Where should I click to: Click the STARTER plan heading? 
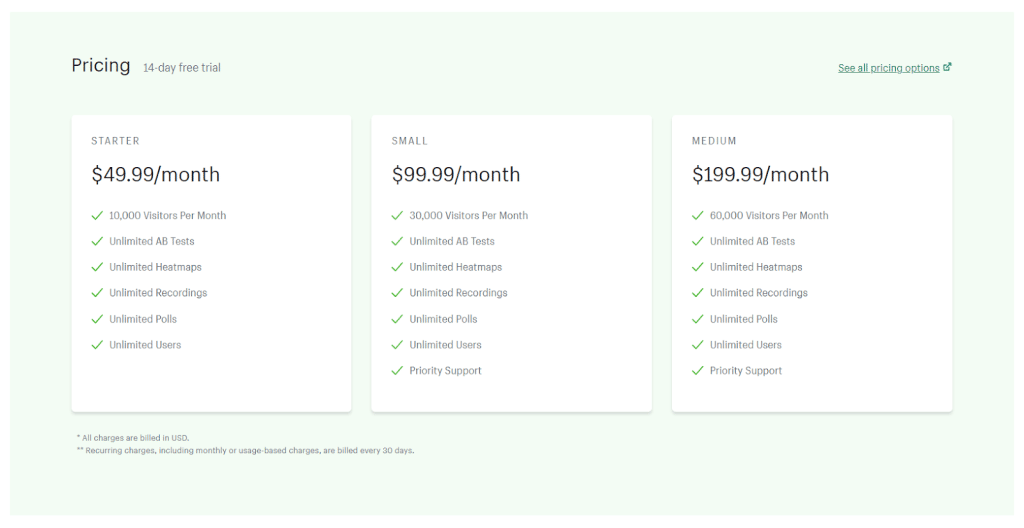point(115,141)
